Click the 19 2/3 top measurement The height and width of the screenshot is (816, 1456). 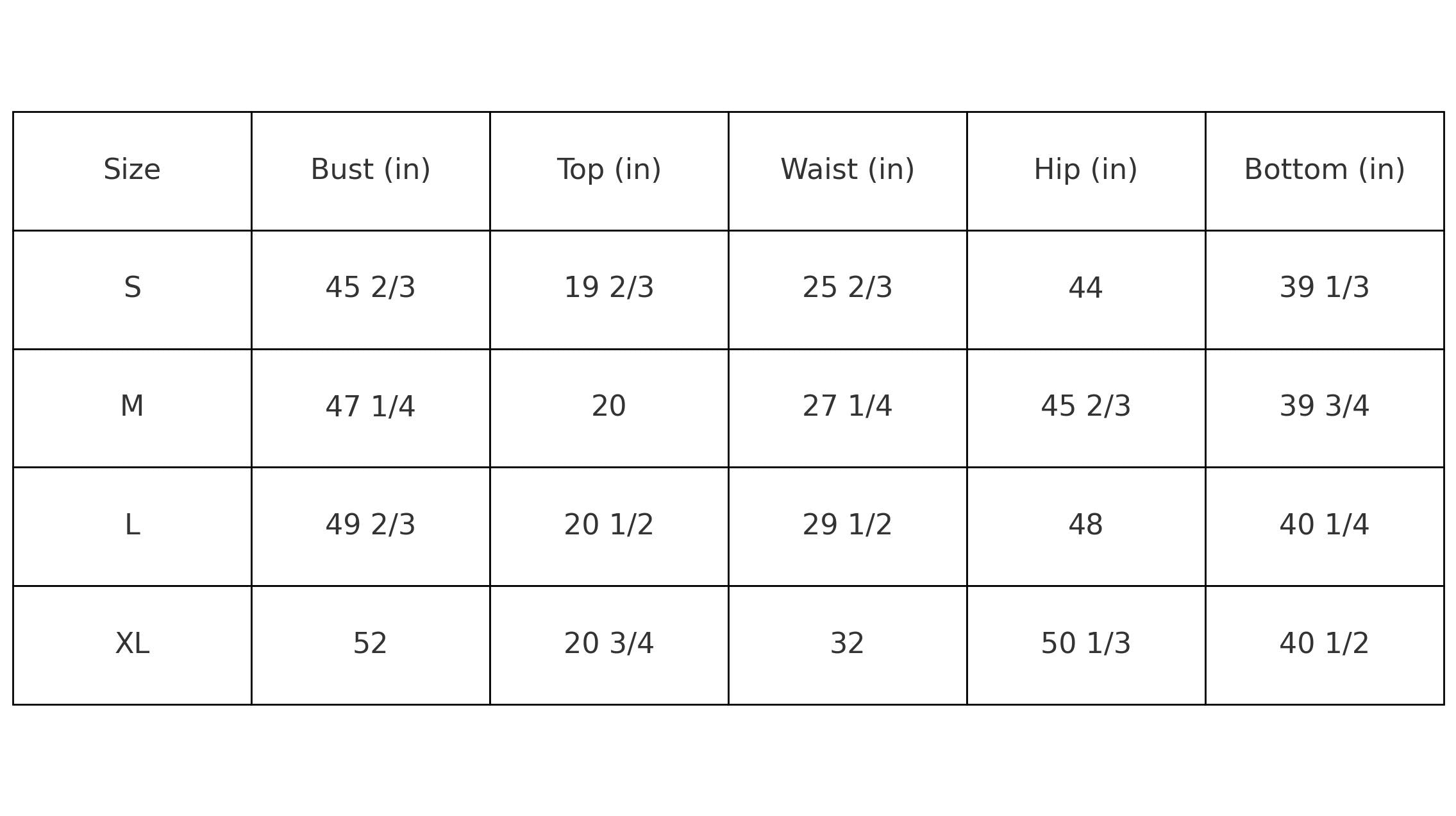[x=609, y=288]
